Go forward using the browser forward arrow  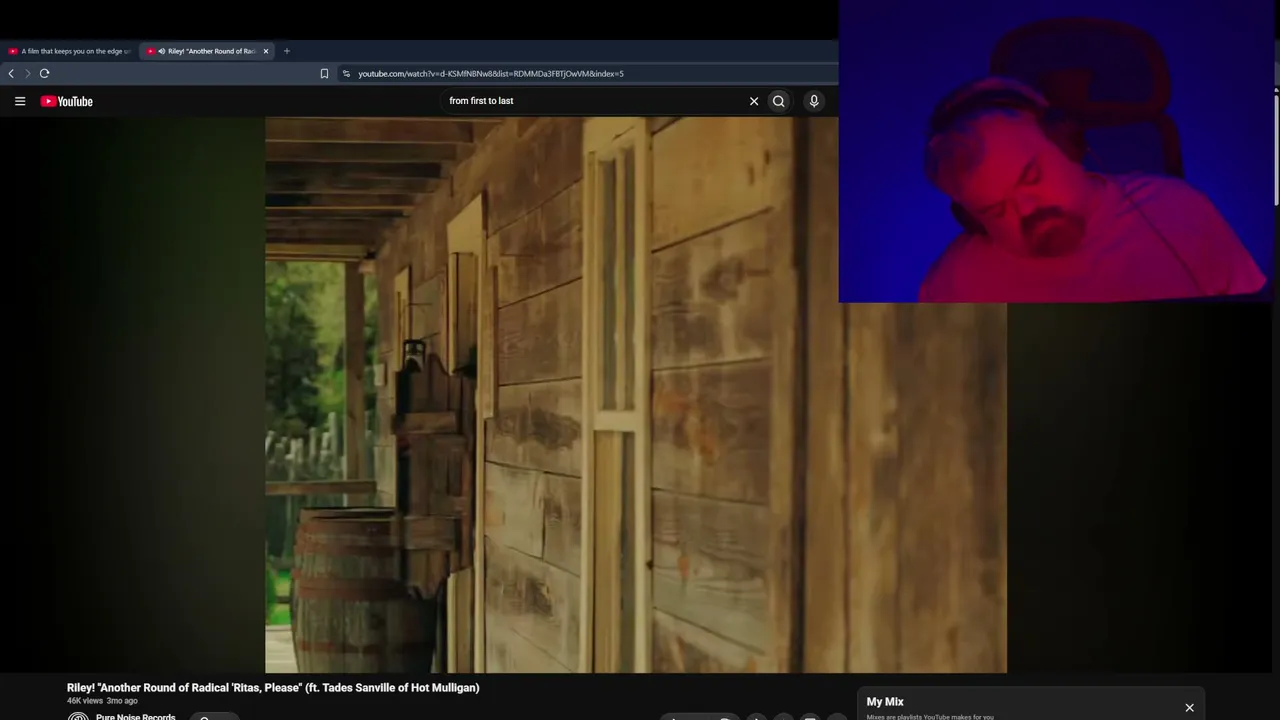(x=28, y=73)
